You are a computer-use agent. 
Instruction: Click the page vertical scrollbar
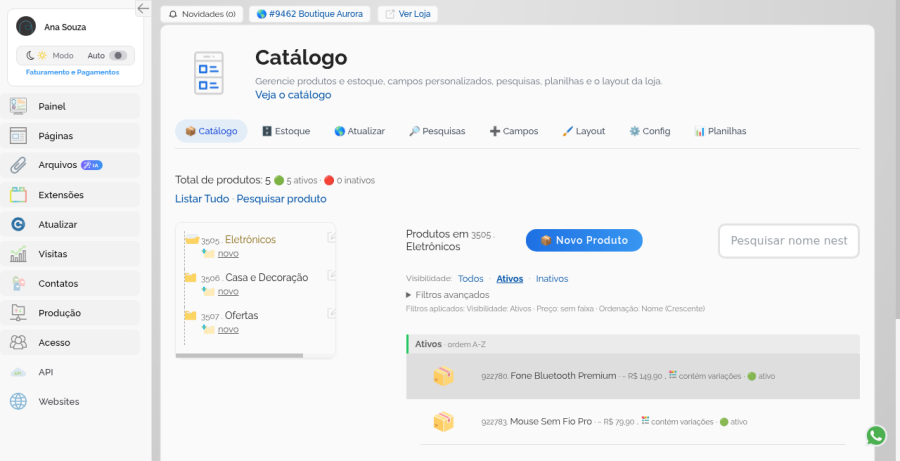[x=897, y=158]
